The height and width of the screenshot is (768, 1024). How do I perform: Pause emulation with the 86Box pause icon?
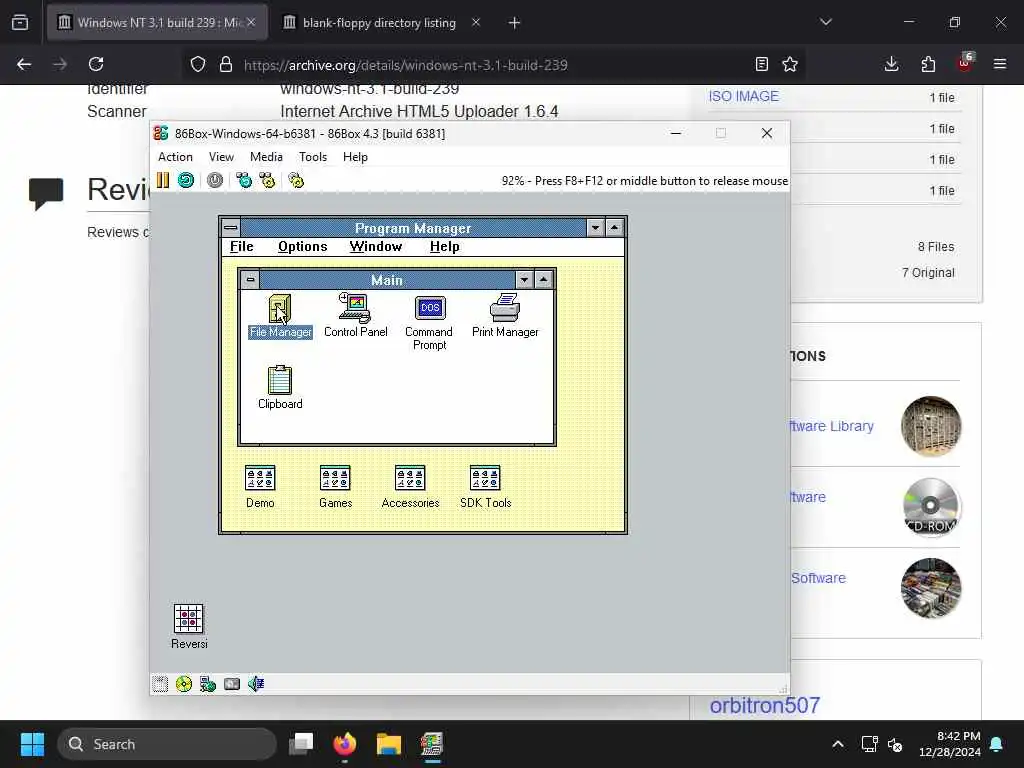(163, 180)
